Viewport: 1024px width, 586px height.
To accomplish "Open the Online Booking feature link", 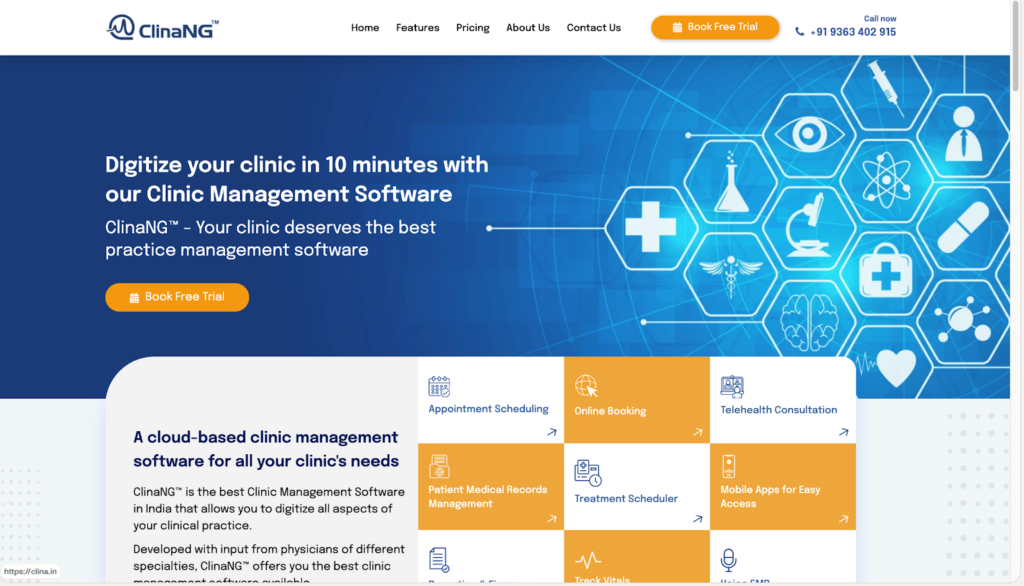I will click(x=610, y=411).
